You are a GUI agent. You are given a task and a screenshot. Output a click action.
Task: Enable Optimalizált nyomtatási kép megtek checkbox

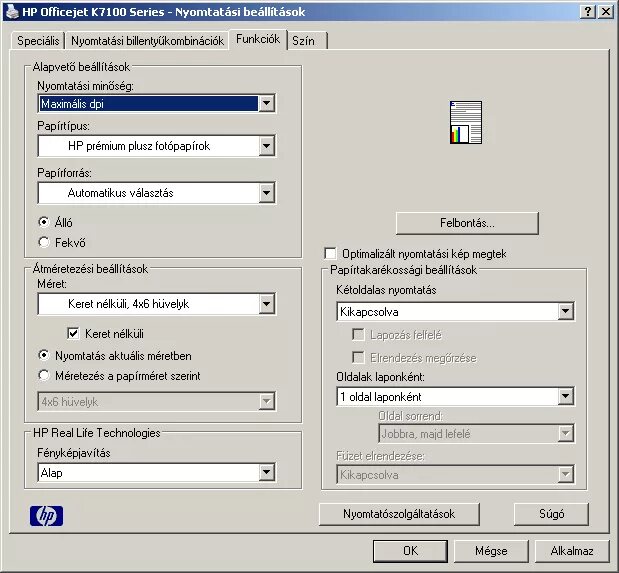coord(330,254)
